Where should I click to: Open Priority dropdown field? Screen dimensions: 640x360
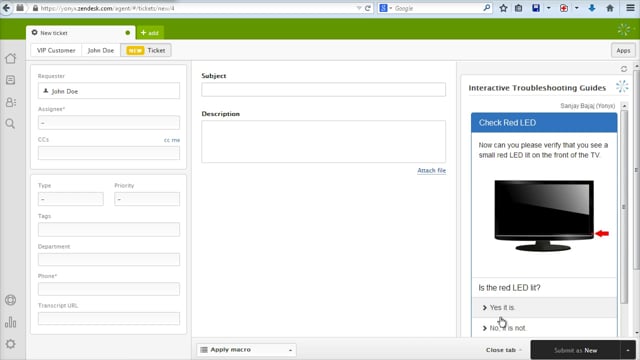147,199
